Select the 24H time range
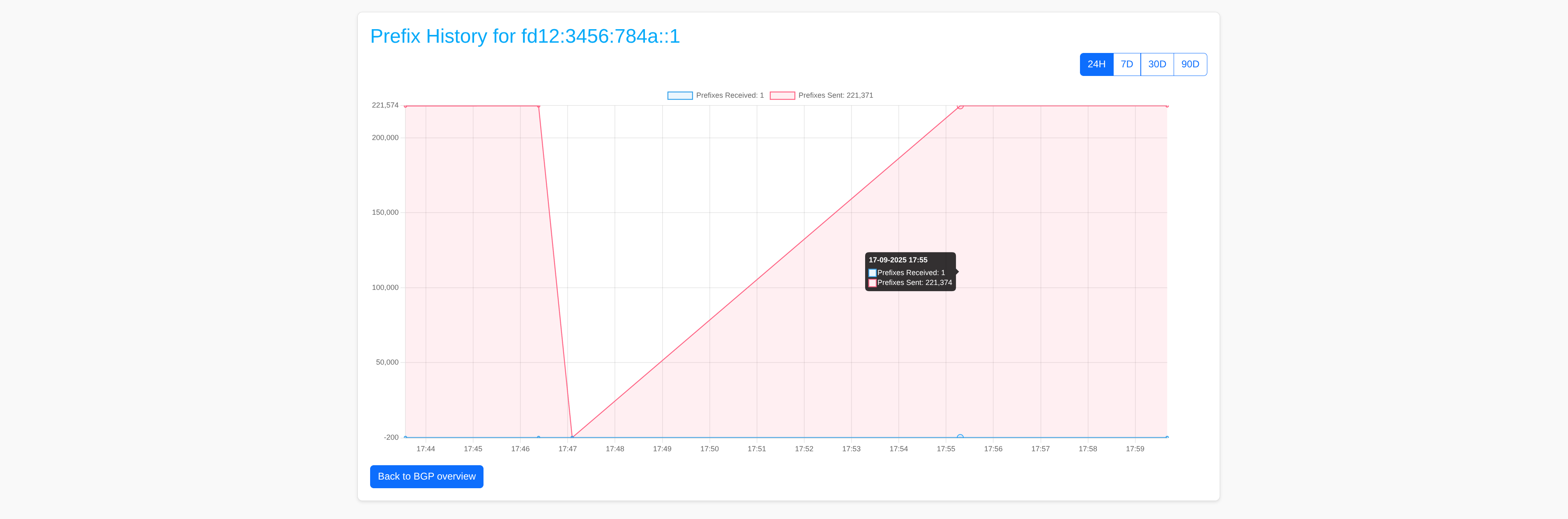 pos(1096,64)
